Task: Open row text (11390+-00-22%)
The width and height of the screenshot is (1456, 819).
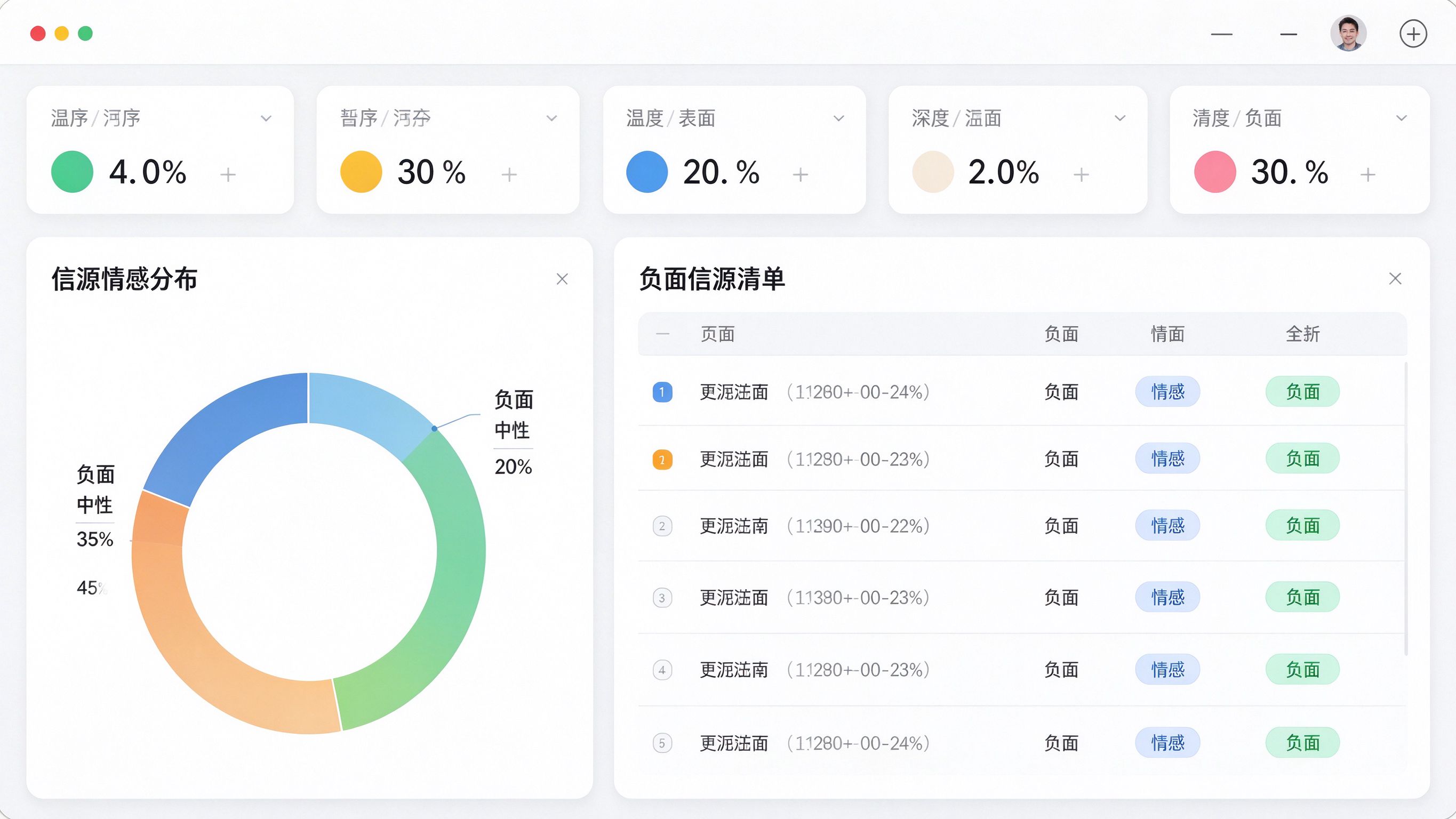Action: [858, 526]
